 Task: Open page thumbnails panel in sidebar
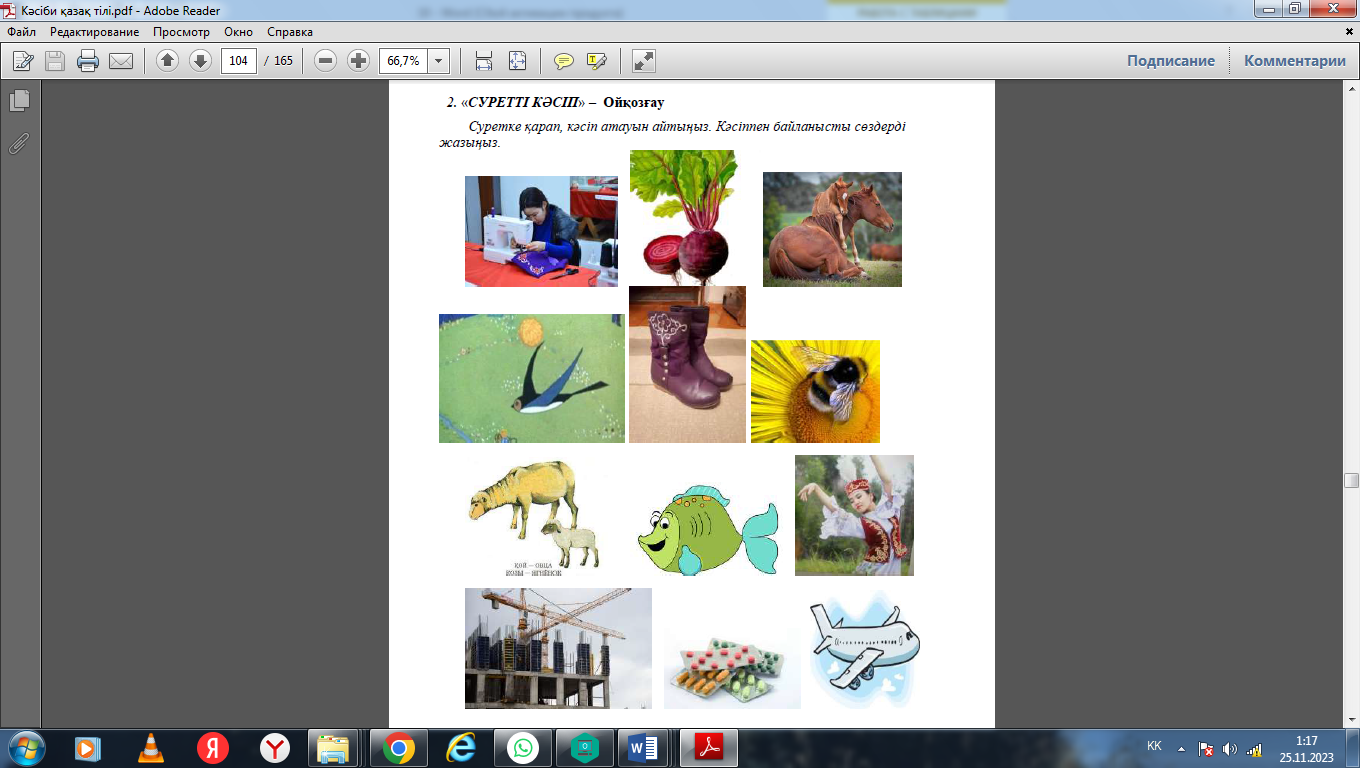click(19, 100)
